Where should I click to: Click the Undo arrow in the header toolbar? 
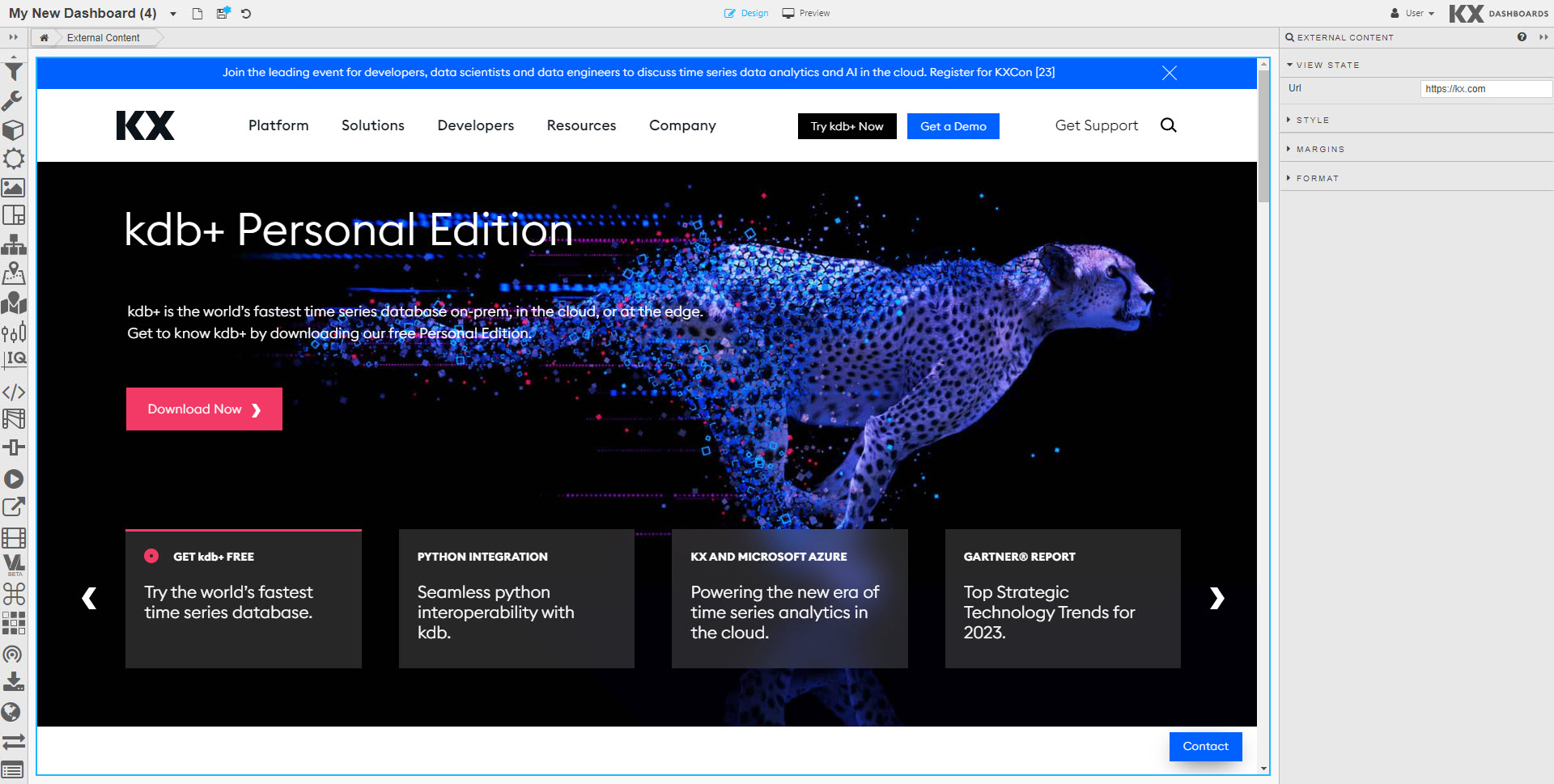coord(246,13)
